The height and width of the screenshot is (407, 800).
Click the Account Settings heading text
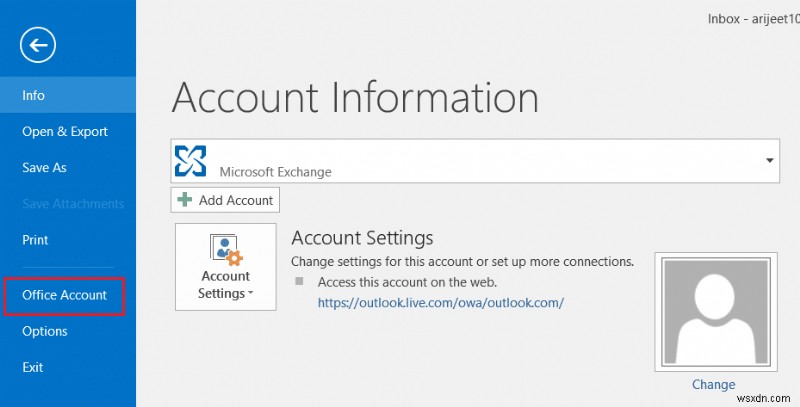pyautogui.click(x=362, y=238)
